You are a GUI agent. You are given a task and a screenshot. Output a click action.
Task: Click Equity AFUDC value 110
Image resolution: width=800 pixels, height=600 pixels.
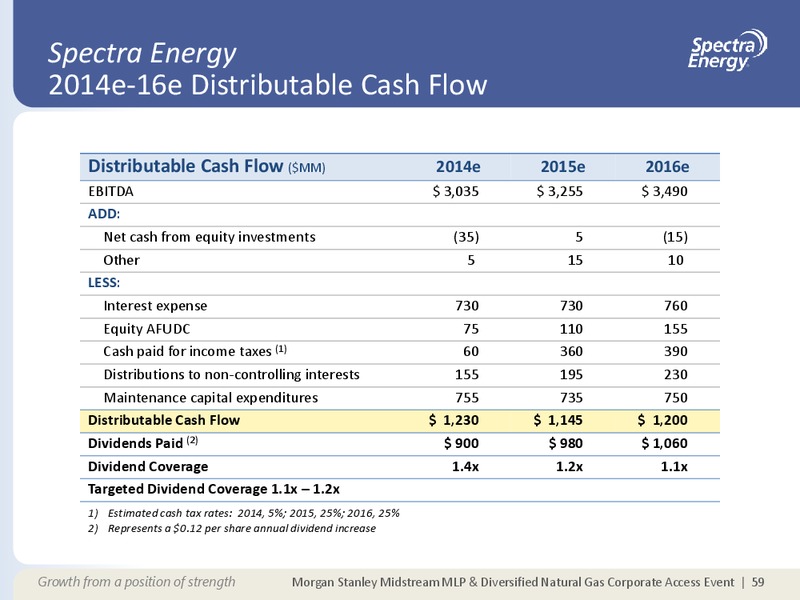point(571,329)
